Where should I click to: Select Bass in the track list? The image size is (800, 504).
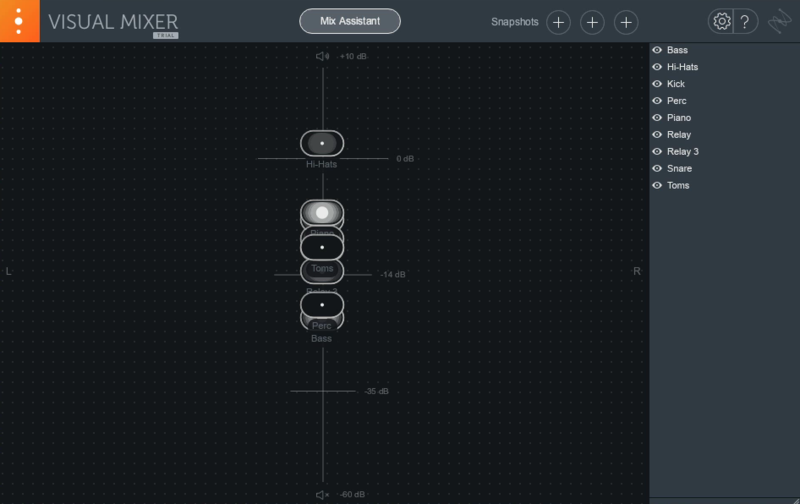pos(677,50)
